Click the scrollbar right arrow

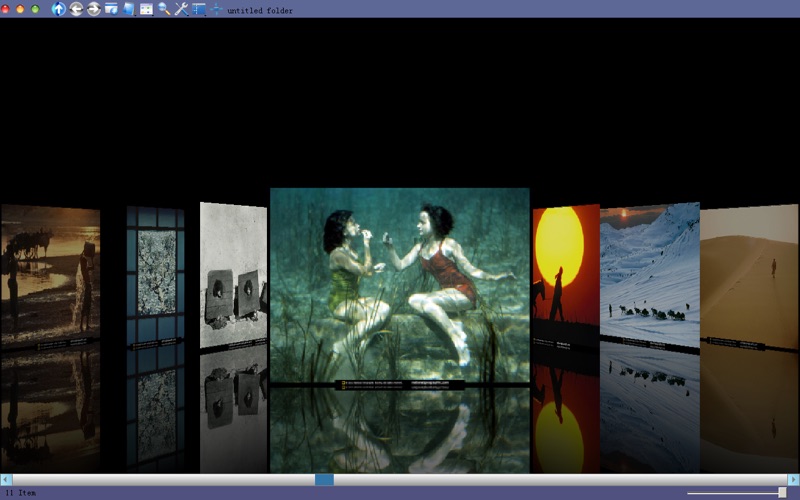point(793,480)
